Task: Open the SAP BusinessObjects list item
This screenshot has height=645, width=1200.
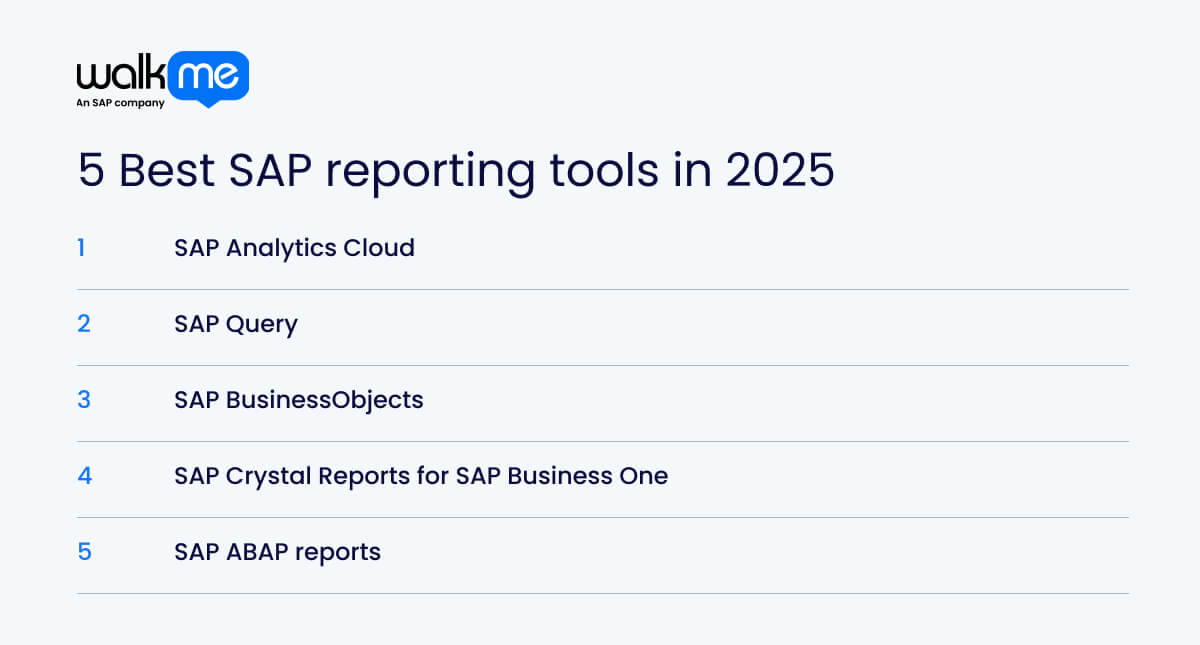Action: [x=298, y=400]
